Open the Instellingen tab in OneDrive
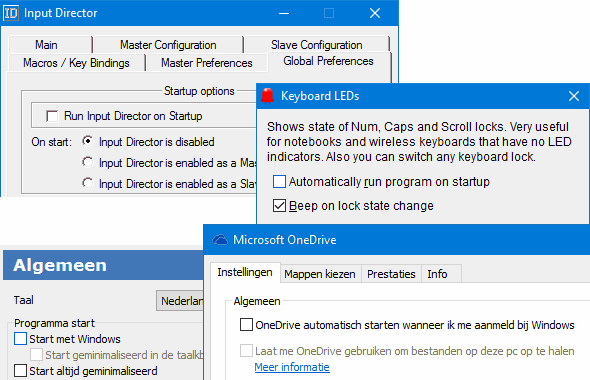This screenshot has width=590, height=380. click(245, 272)
